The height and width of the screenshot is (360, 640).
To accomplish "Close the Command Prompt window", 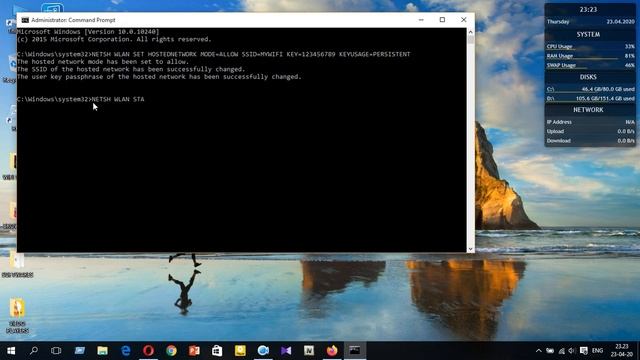I will pyautogui.click(x=464, y=20).
